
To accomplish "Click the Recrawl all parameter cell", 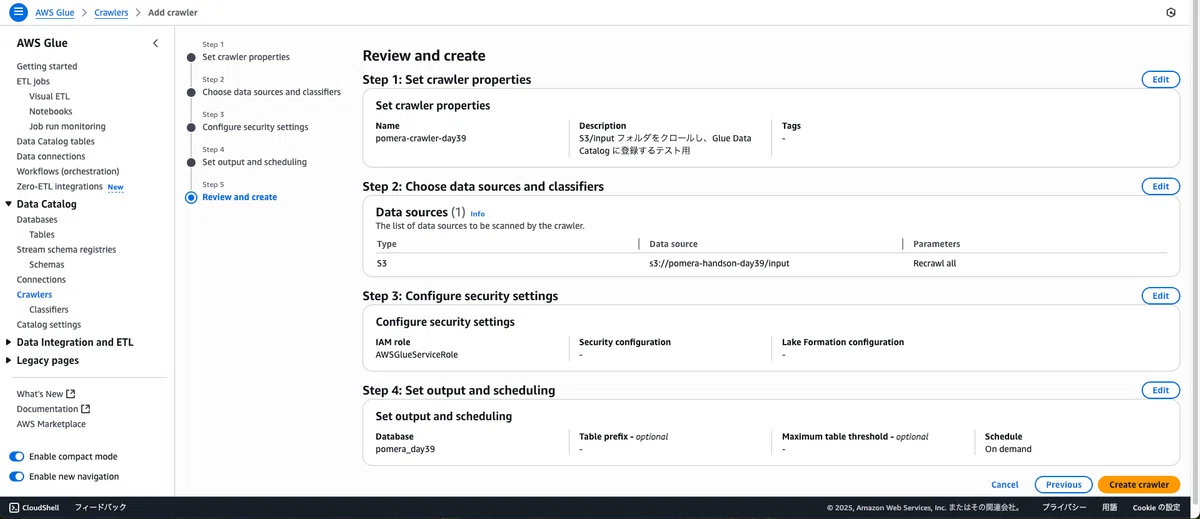I will click(x=934, y=263).
